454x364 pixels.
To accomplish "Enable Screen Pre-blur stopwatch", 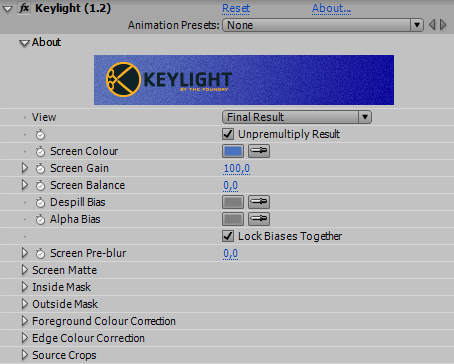I will tap(40, 254).
